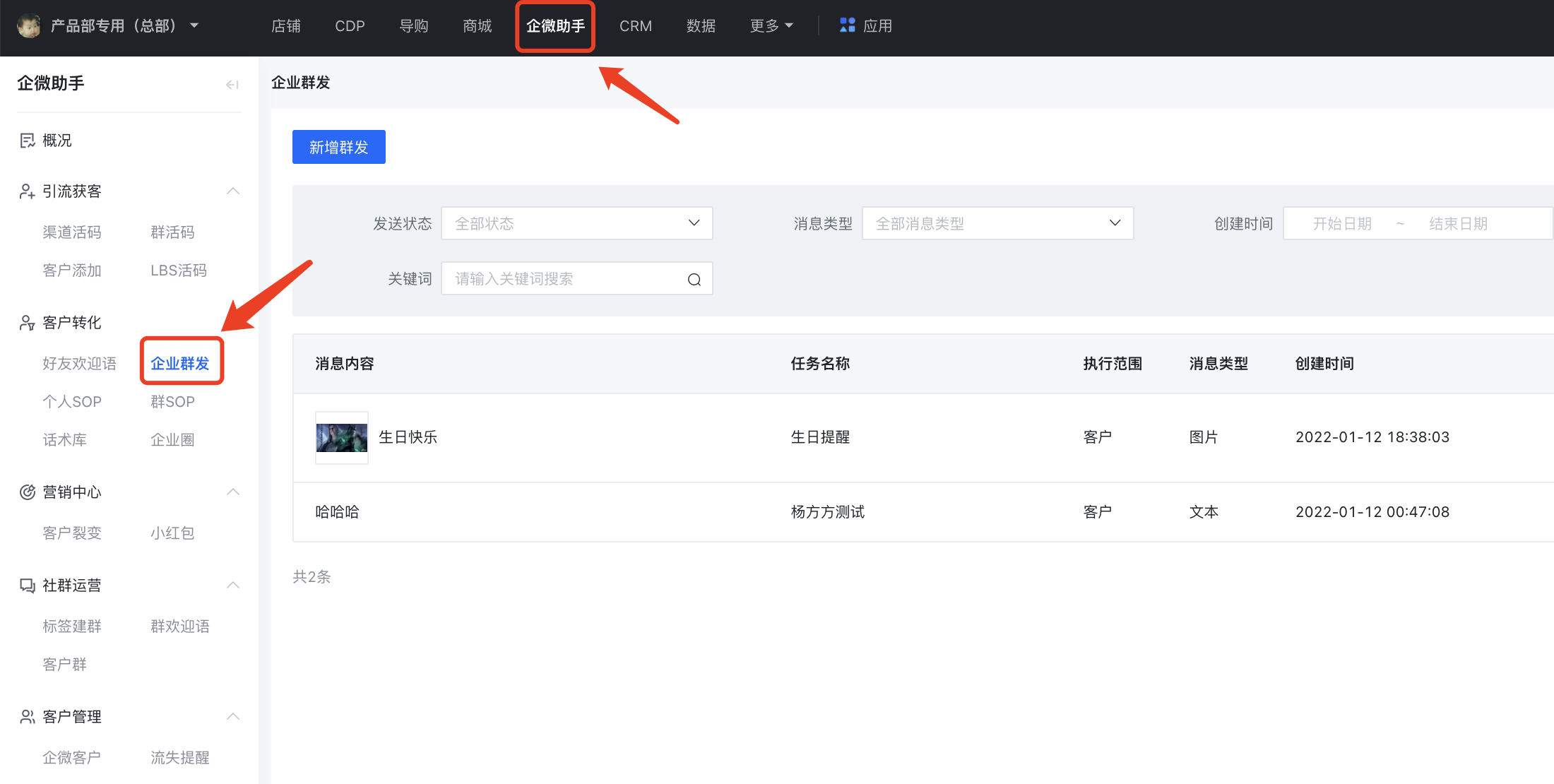This screenshot has width=1554, height=784.
Task: Click the 概况 overview icon
Action: tap(27, 141)
